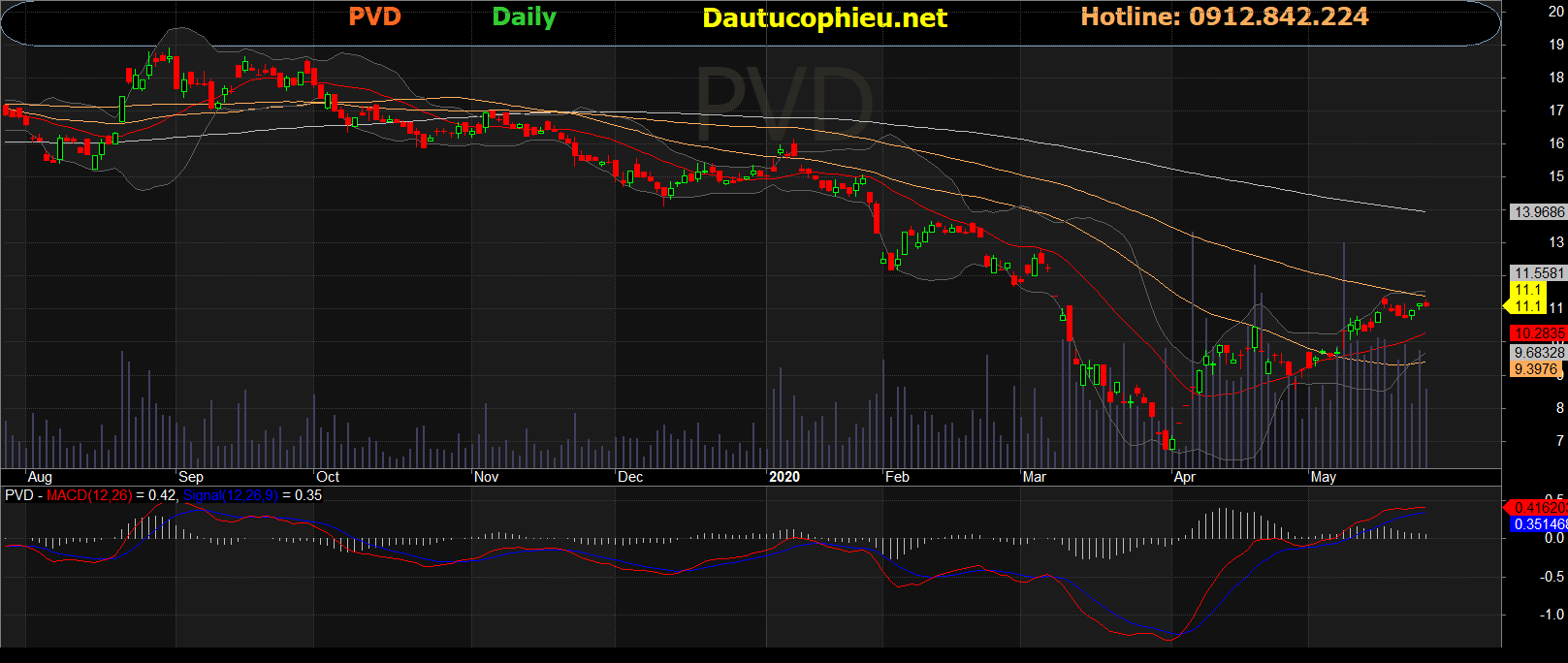
Task: Click the May month label on time axis
Action: (1323, 477)
